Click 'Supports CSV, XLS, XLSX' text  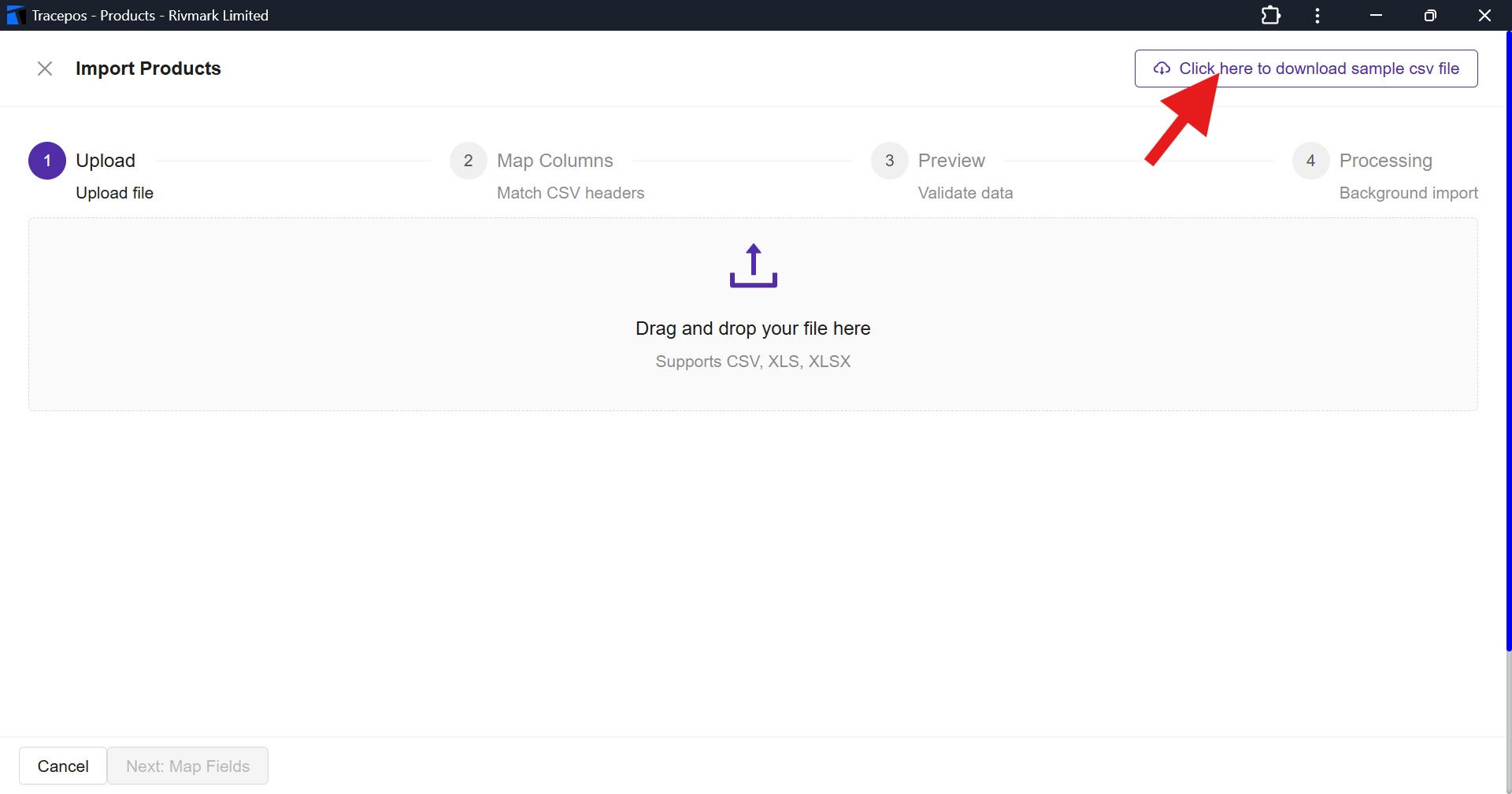pyautogui.click(x=753, y=362)
